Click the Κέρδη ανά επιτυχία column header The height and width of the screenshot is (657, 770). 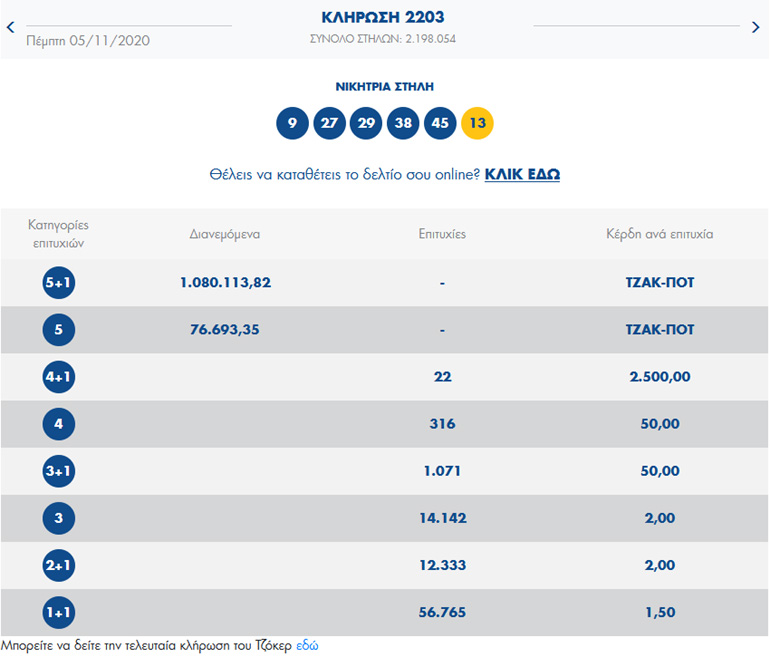click(659, 234)
